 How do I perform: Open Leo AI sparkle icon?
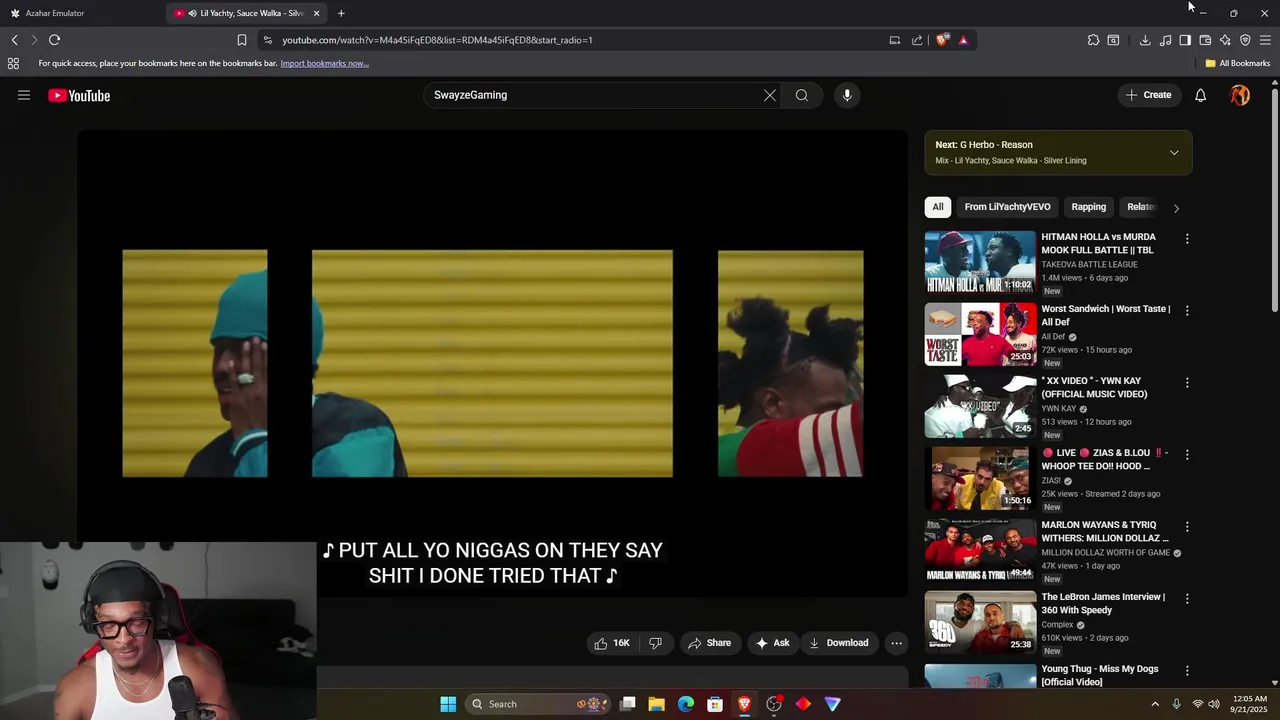[x=1225, y=40]
